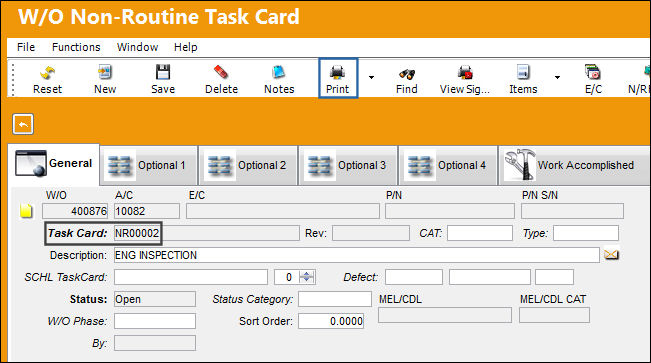Click the P/N field
Screen dimensions: 651x363
[450, 211]
